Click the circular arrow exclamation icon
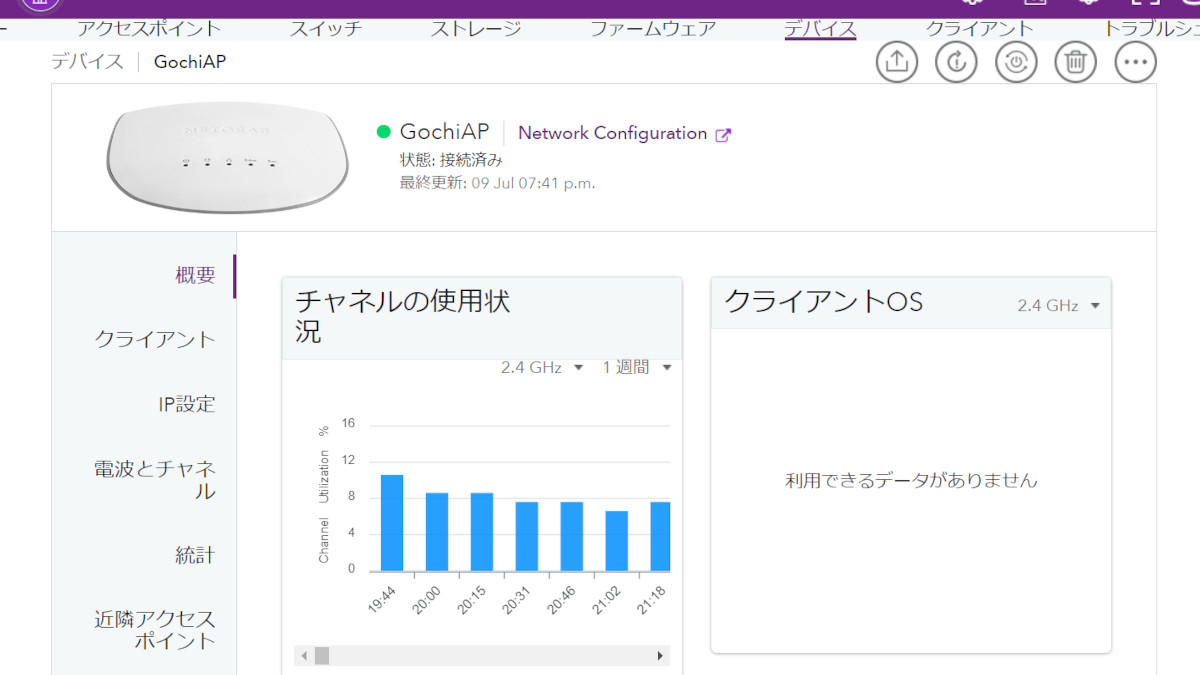The width and height of the screenshot is (1200, 675). 956,62
